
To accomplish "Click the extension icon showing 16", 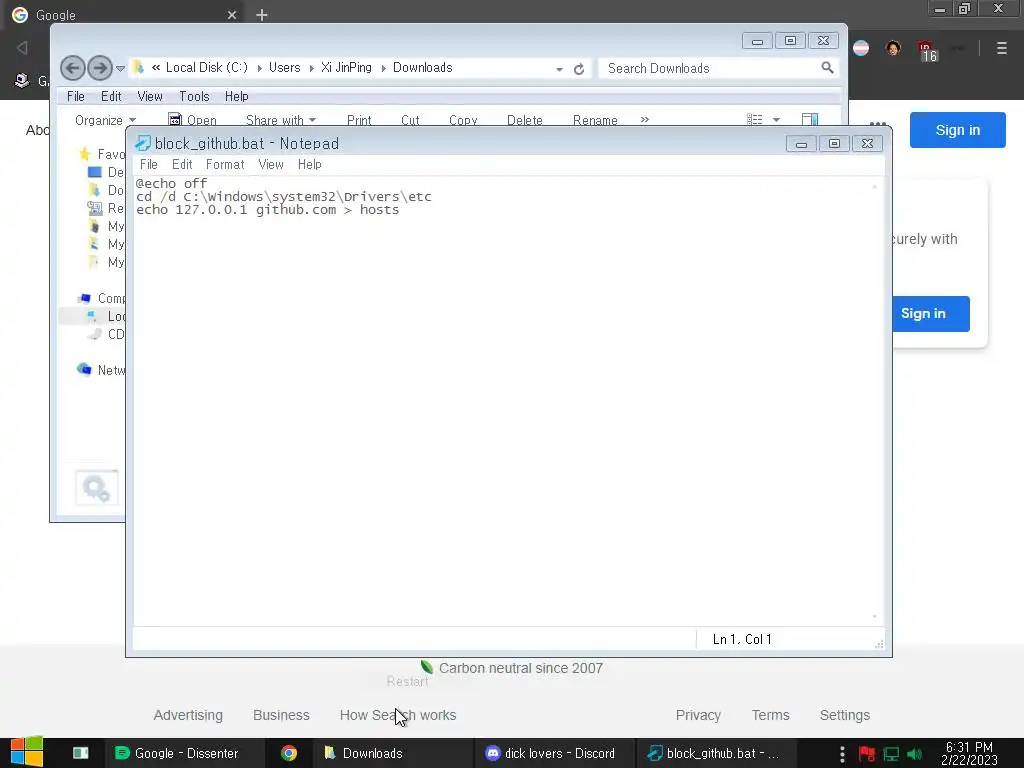I will [927, 50].
